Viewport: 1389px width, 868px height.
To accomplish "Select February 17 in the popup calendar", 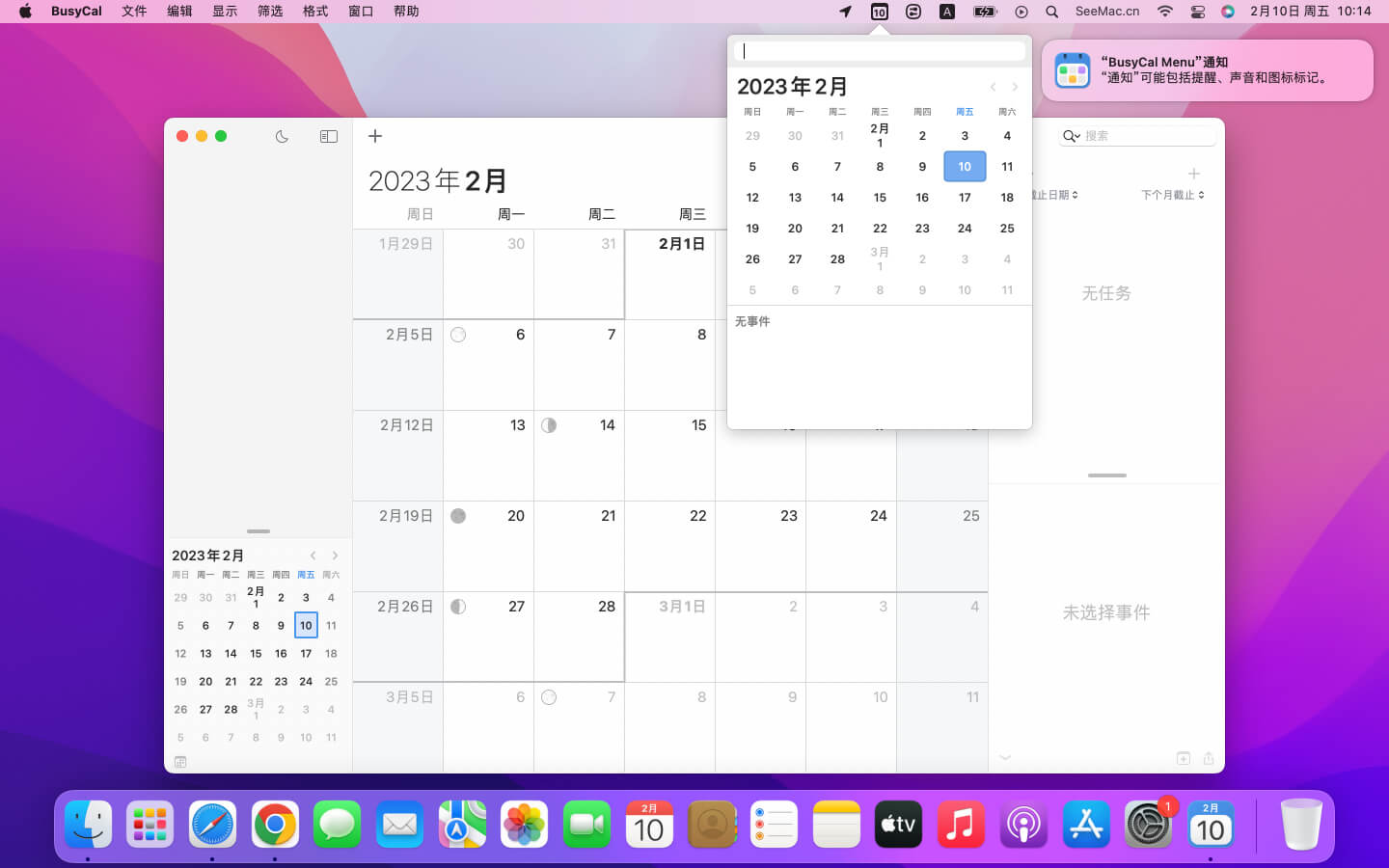I will click(965, 198).
